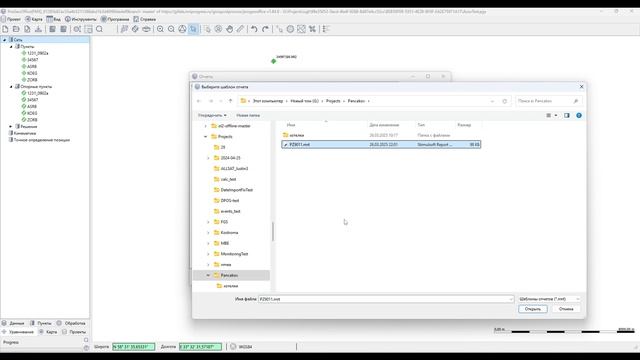Click the ruler measure tool icon
This screenshot has width=640, height=360.
[241, 29]
